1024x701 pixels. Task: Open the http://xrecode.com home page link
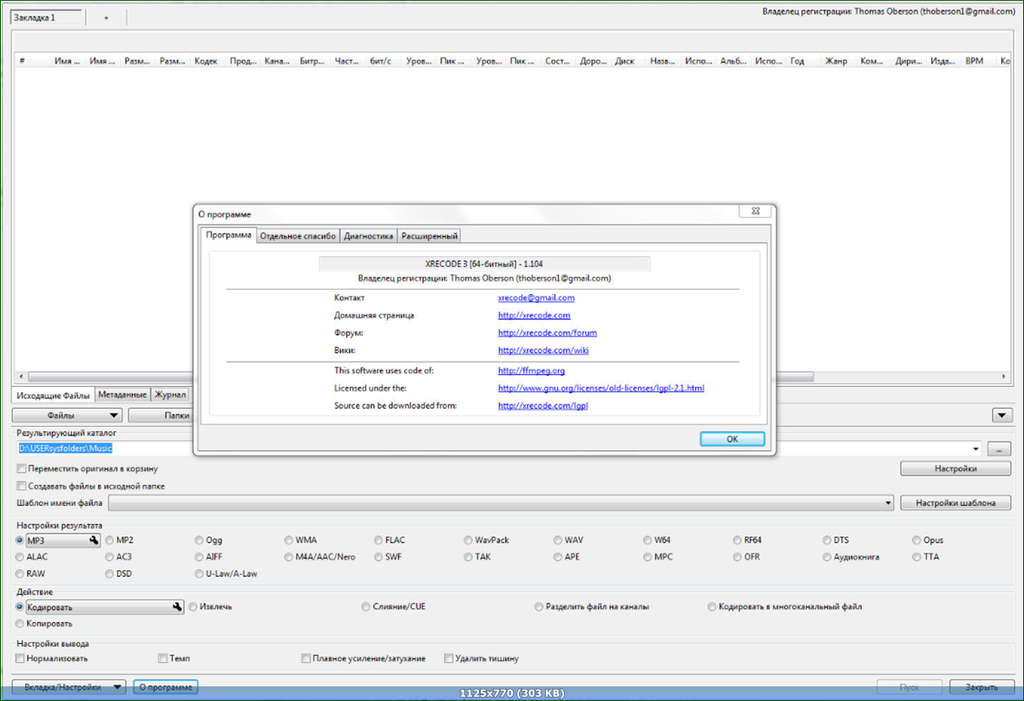[534, 316]
